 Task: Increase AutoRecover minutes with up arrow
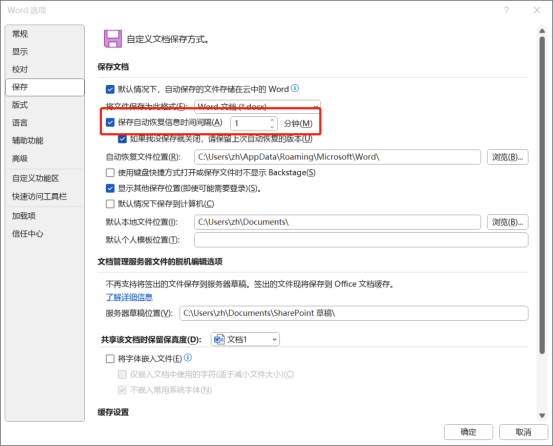click(272, 120)
